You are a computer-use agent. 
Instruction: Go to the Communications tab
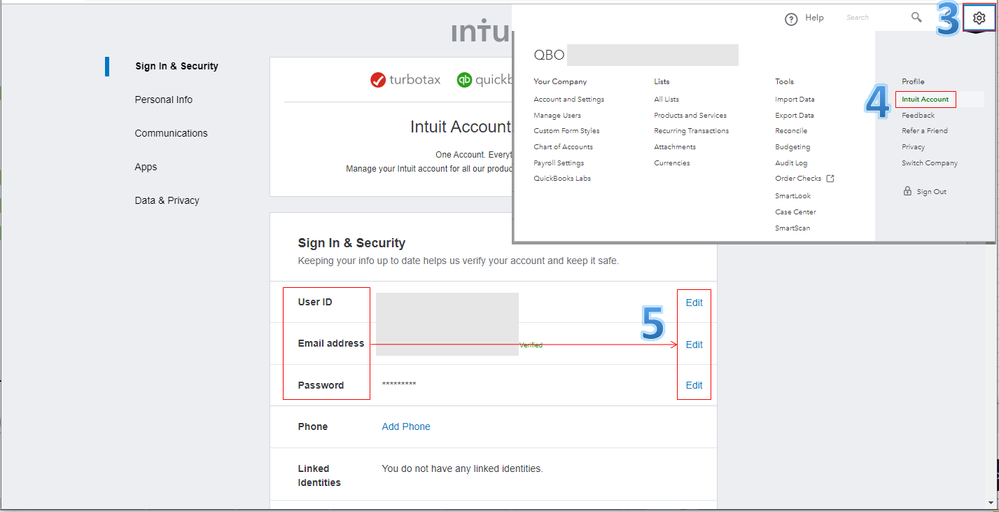coord(171,133)
